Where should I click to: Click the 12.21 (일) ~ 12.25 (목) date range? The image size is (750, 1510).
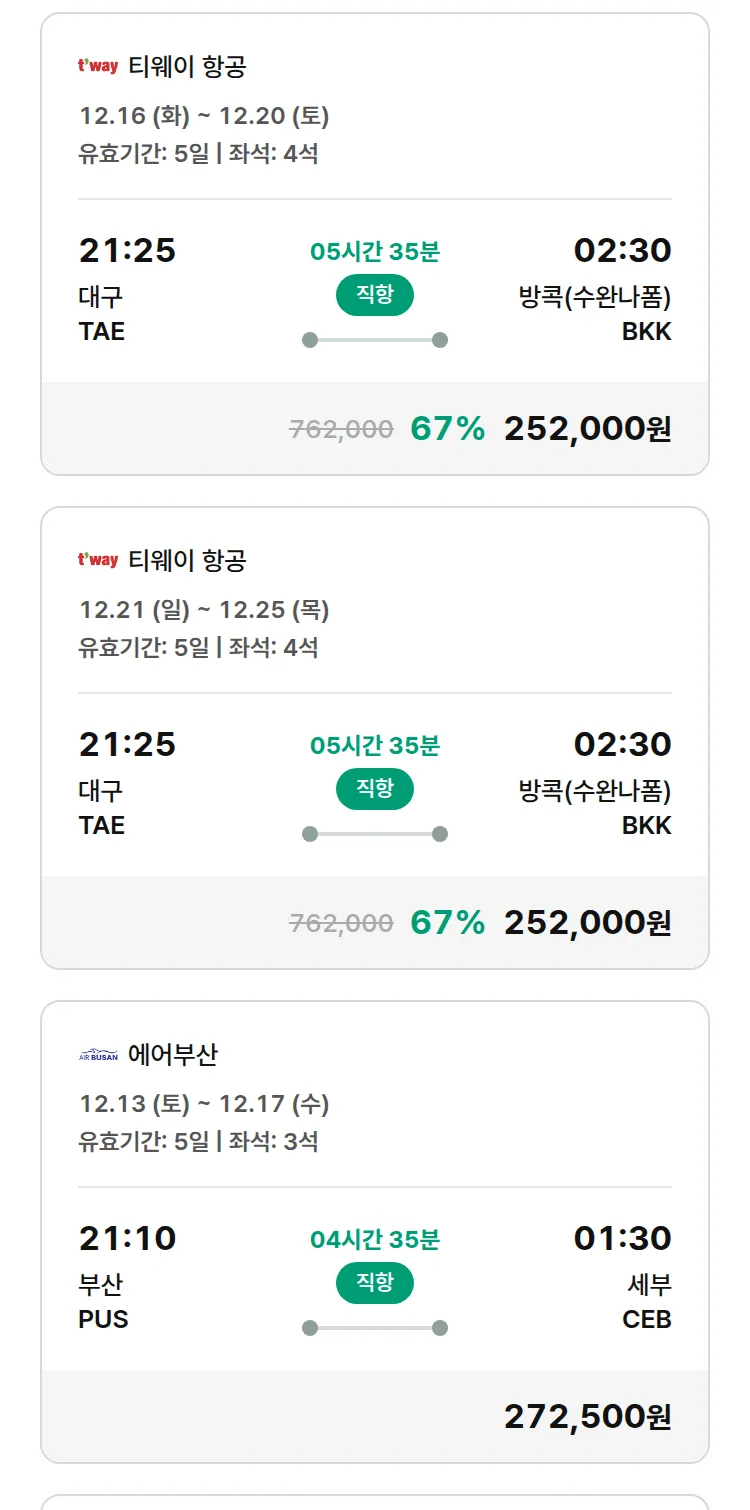204,610
